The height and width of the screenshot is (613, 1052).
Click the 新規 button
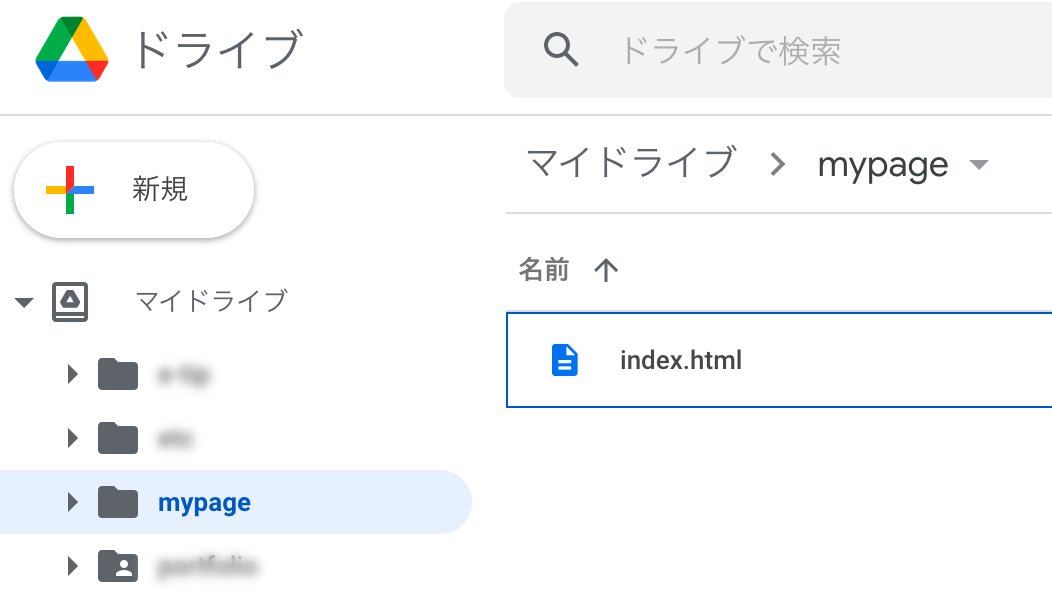(134, 190)
